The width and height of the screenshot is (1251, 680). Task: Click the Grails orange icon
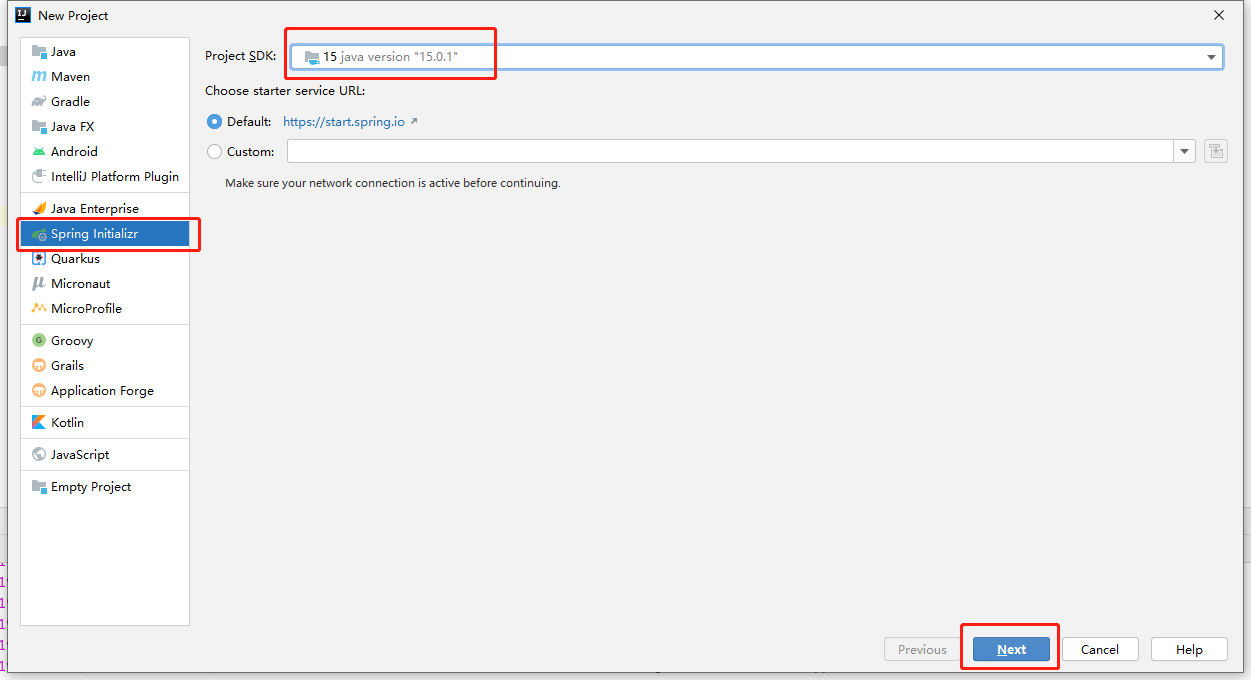(39, 366)
